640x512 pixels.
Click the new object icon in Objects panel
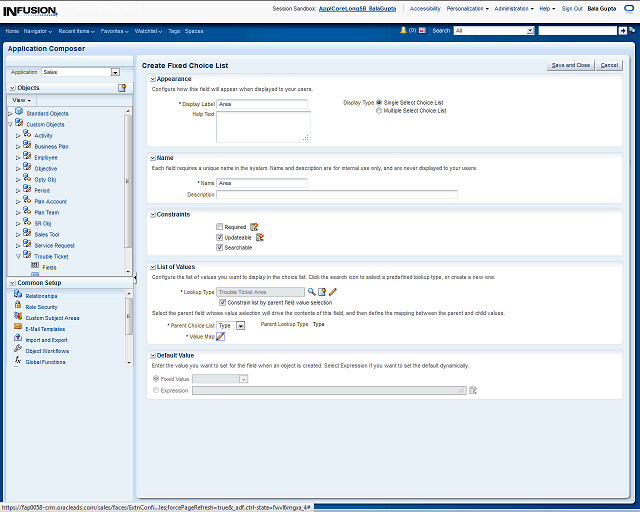coord(122,88)
